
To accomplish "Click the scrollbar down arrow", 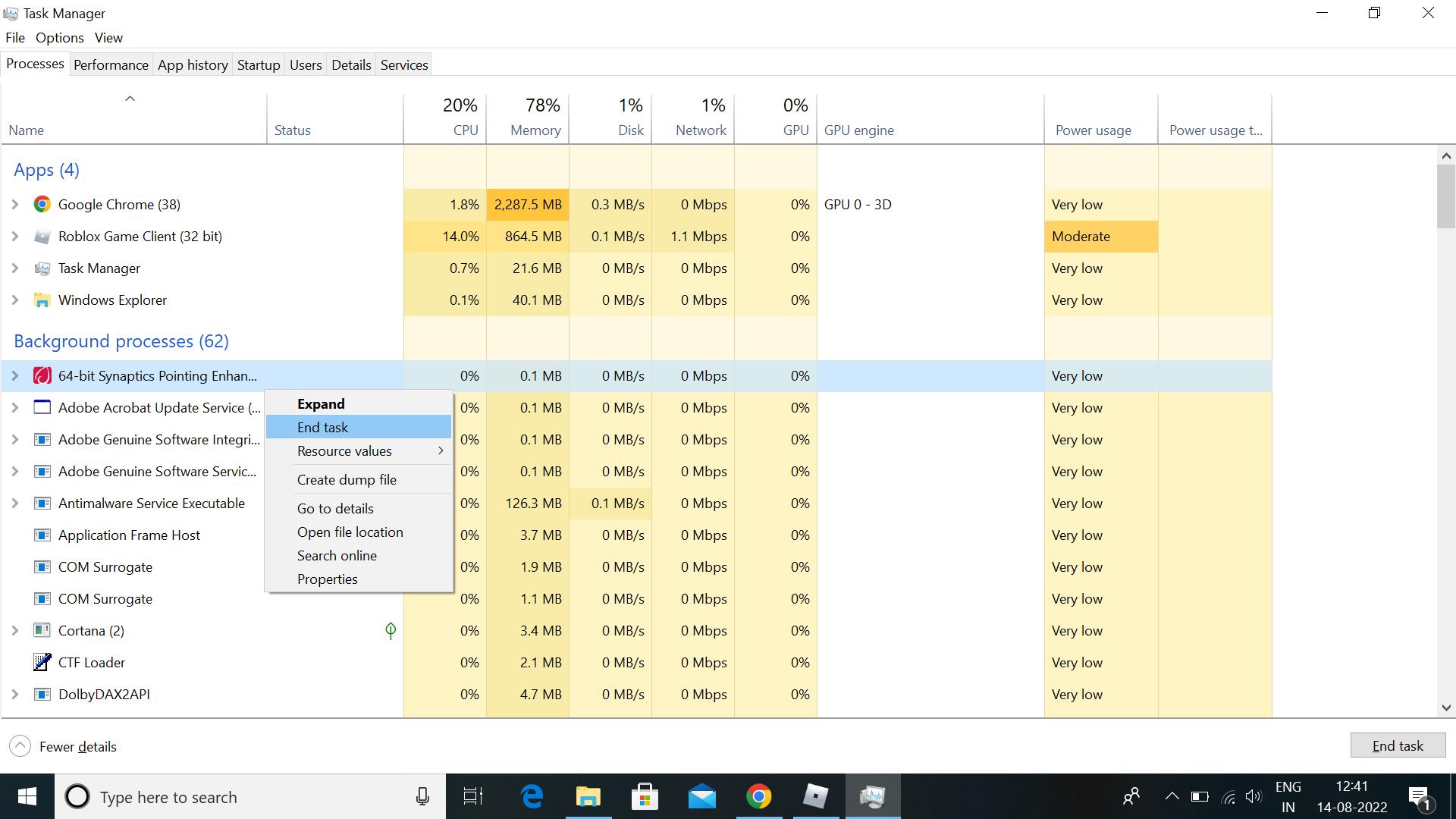I will point(1446,708).
